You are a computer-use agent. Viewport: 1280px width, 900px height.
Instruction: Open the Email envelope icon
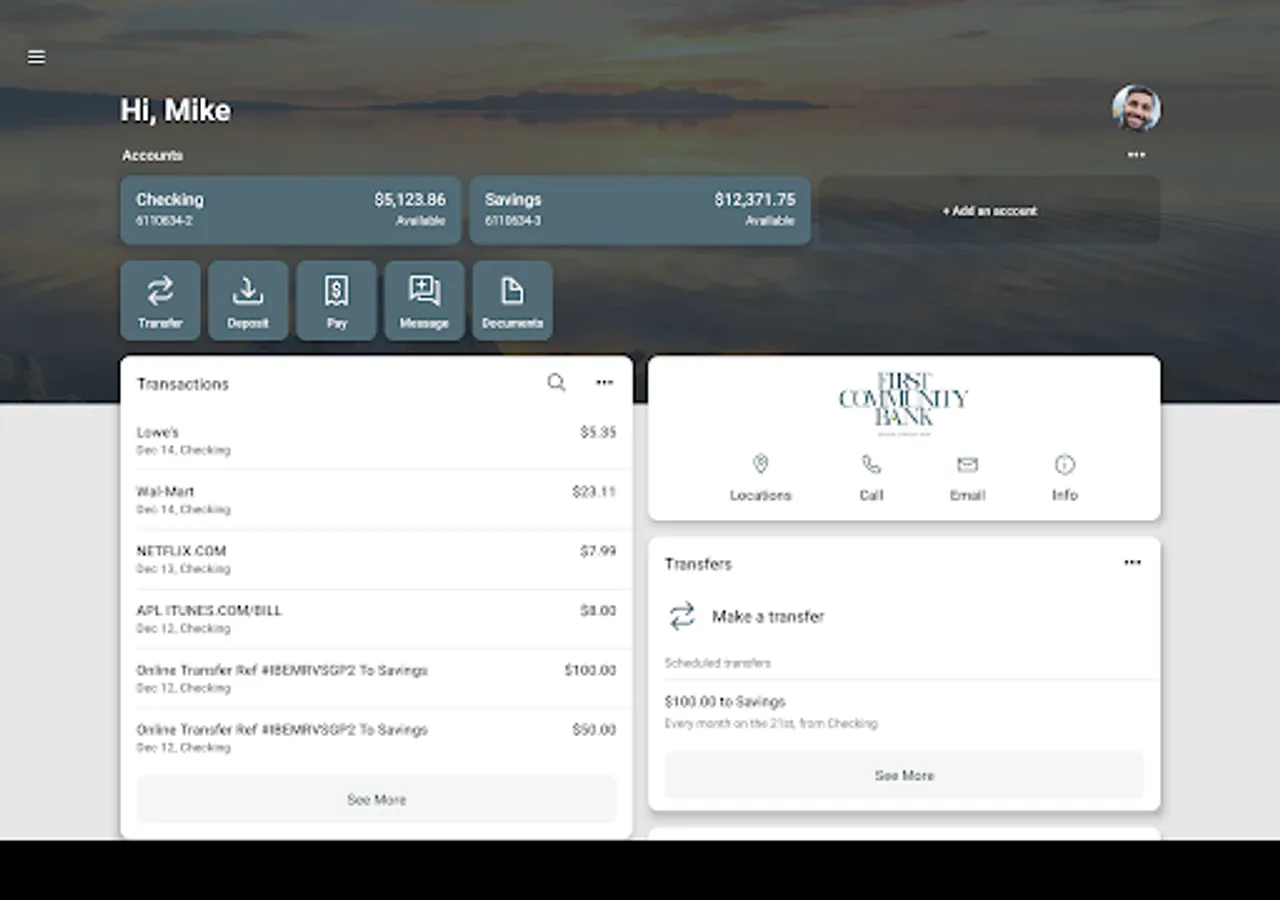[967, 463]
